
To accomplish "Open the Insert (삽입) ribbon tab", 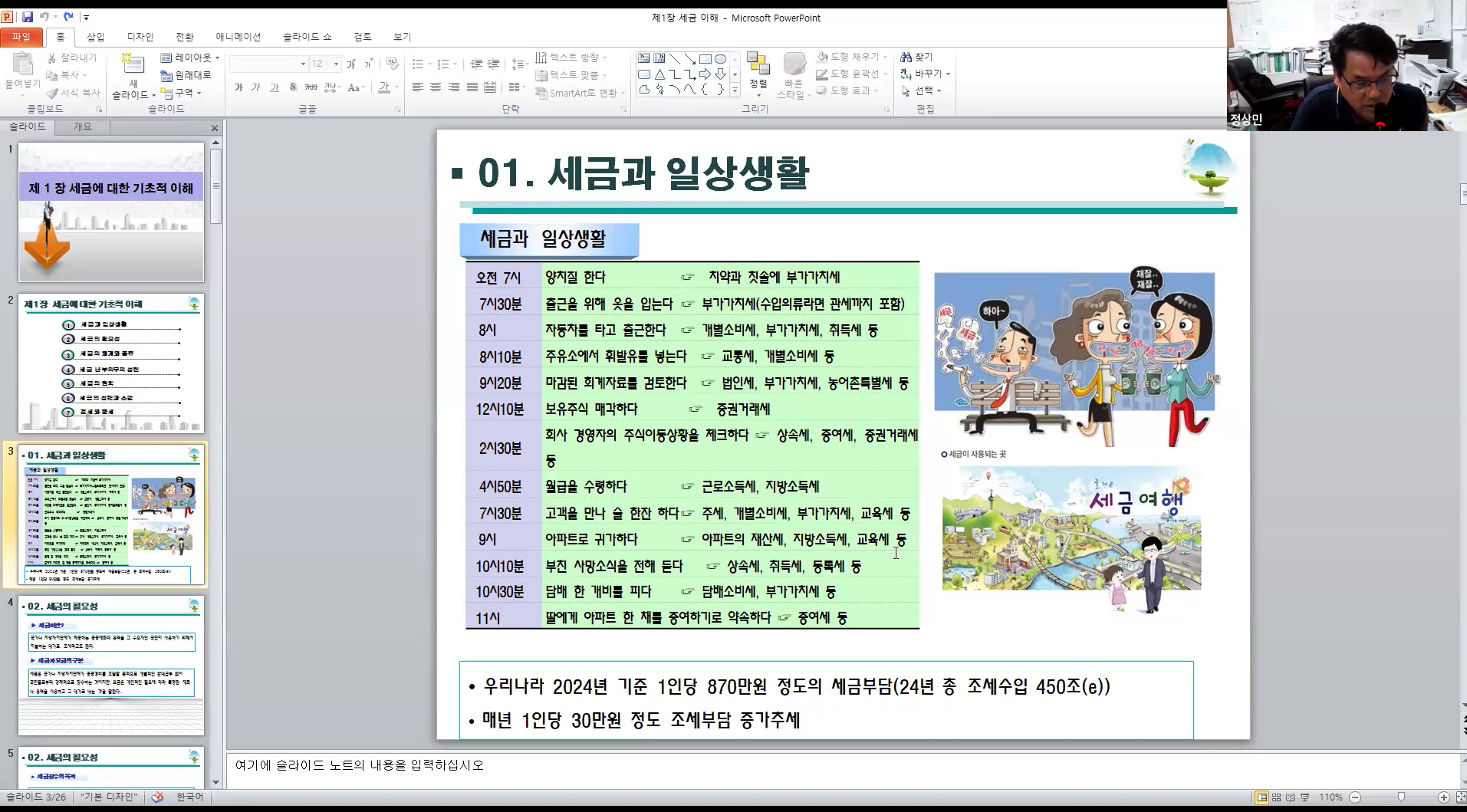I will click(95, 37).
